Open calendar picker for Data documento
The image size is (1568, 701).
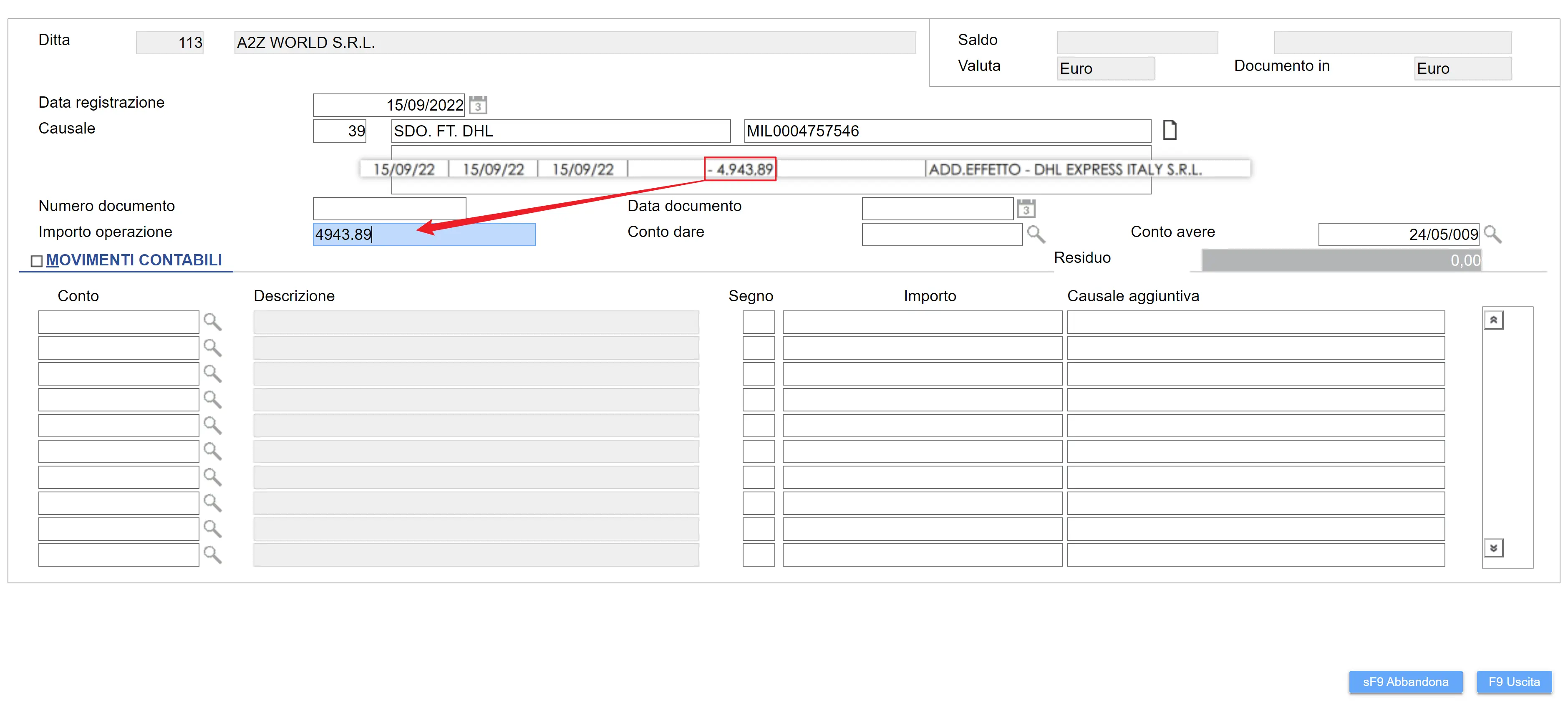point(1026,209)
